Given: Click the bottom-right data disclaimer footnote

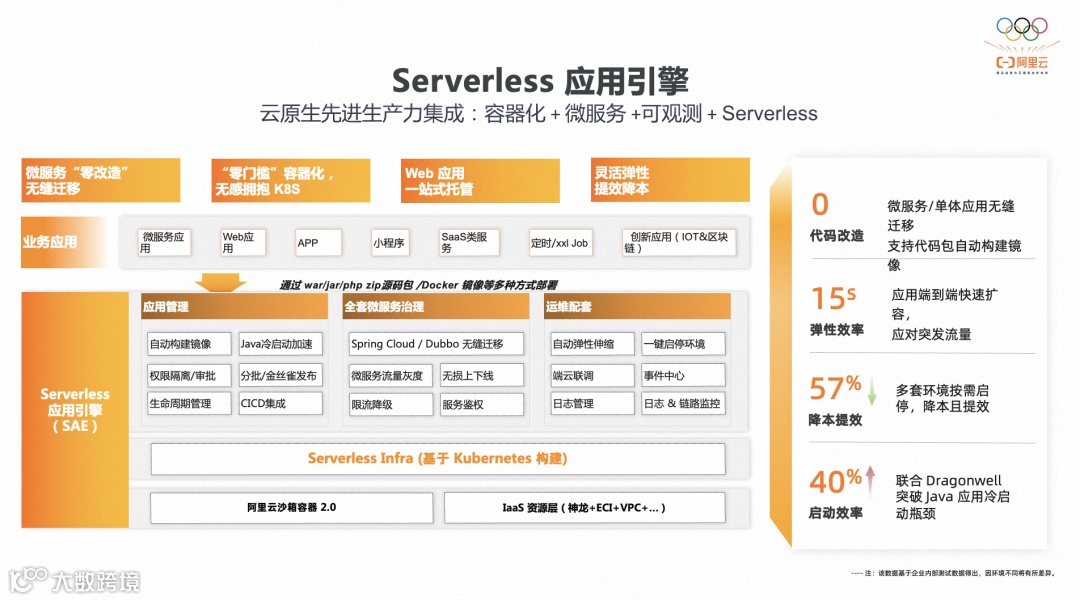Looking at the screenshot, I should [953, 573].
